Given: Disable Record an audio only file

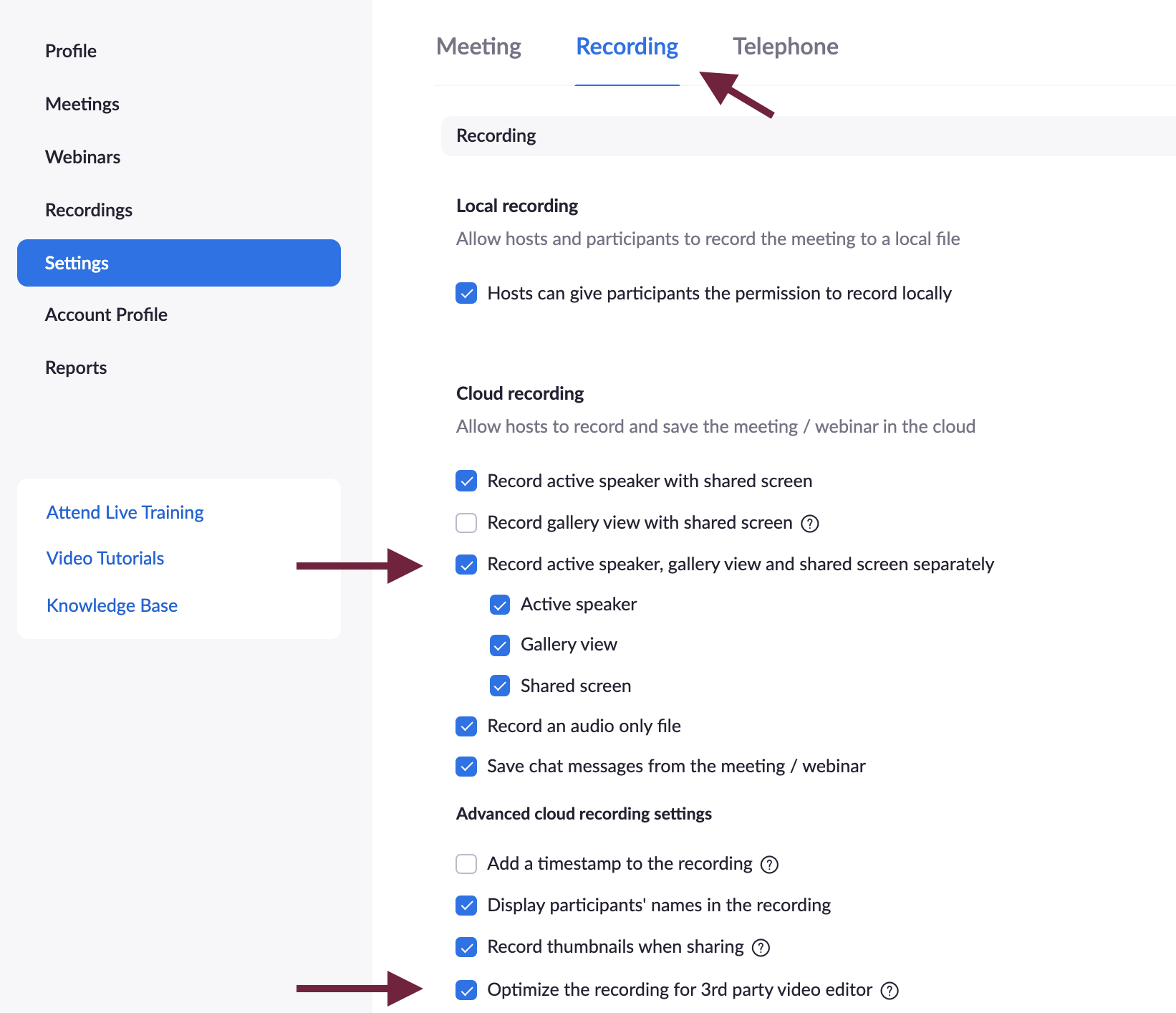Looking at the screenshot, I should [x=466, y=726].
